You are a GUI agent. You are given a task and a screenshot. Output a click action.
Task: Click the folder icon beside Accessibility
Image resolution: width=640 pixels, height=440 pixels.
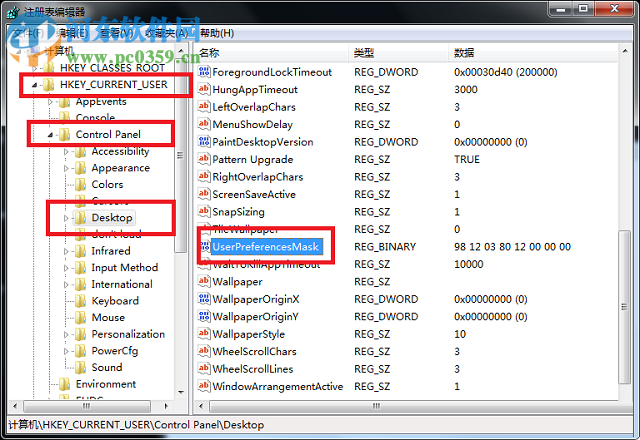pyautogui.click(x=80, y=152)
